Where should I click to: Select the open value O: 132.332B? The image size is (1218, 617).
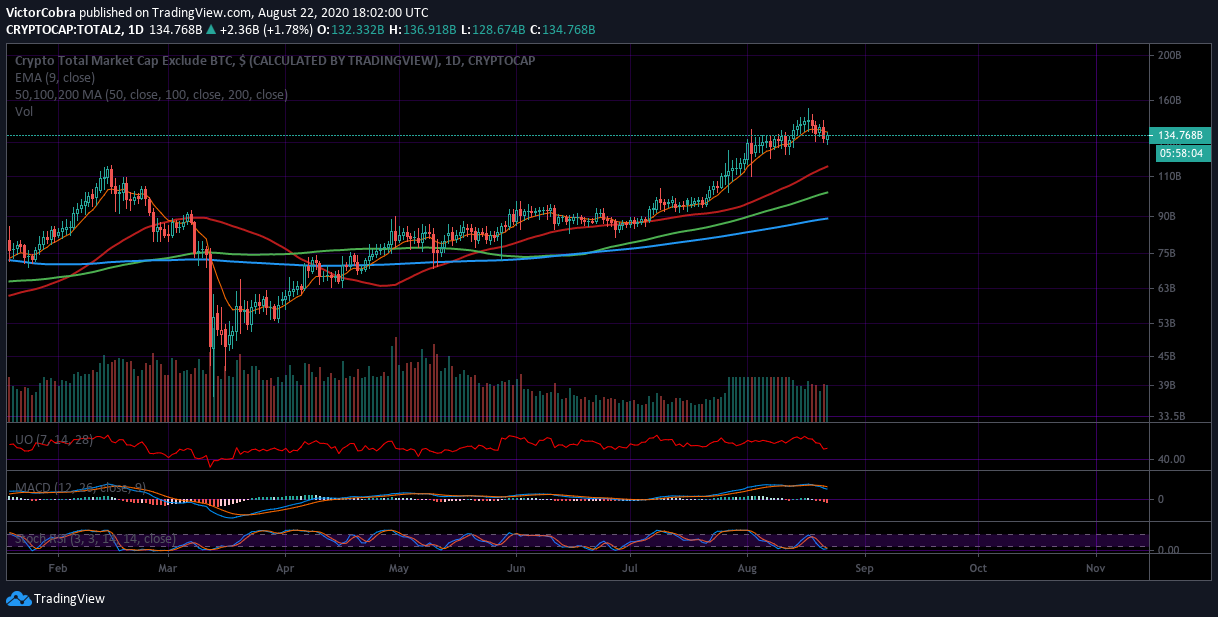point(352,29)
